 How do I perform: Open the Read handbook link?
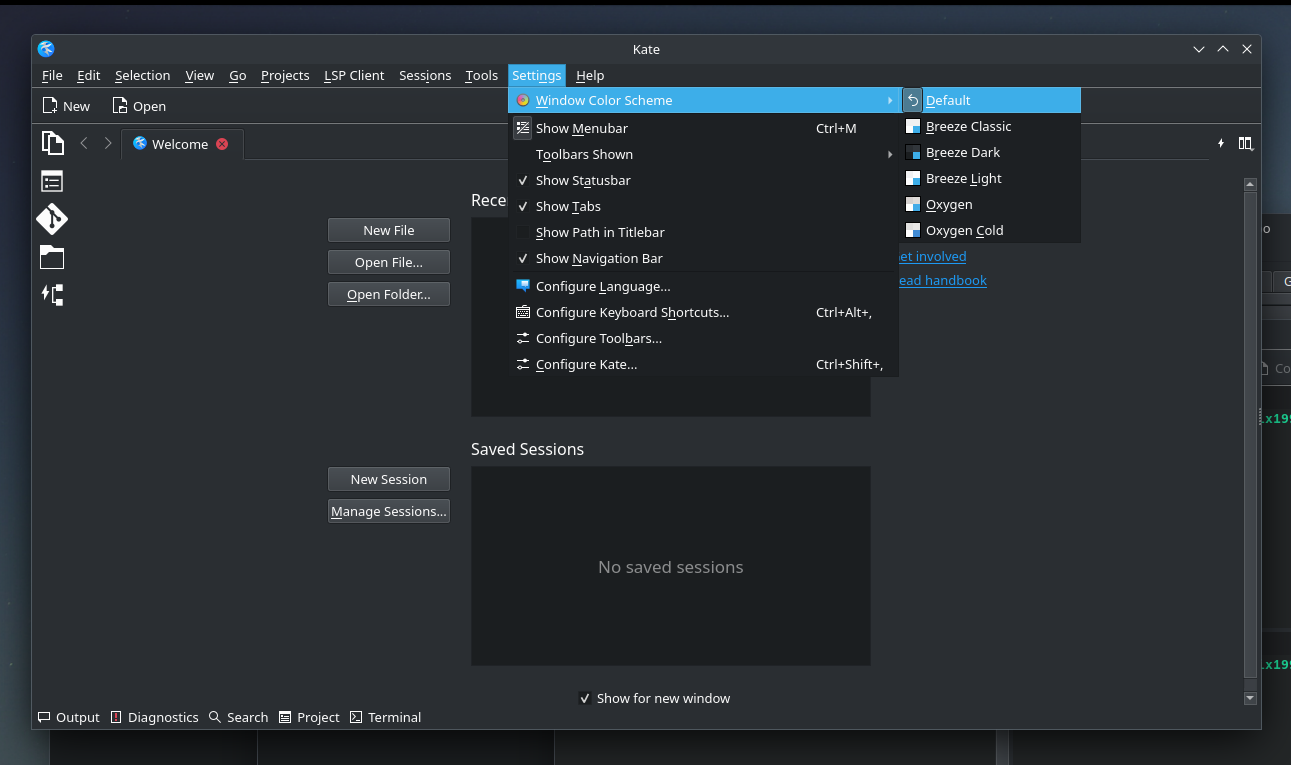(942, 280)
